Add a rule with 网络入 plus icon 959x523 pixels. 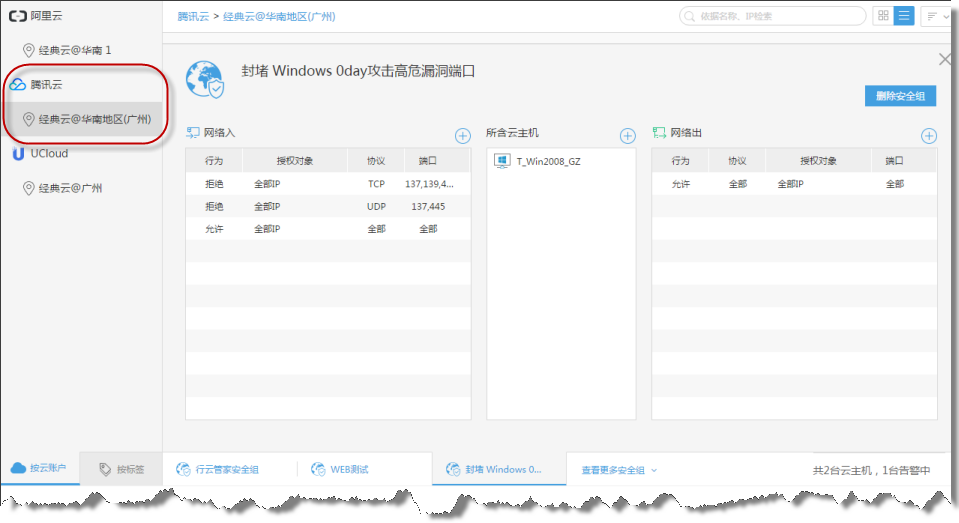462,136
